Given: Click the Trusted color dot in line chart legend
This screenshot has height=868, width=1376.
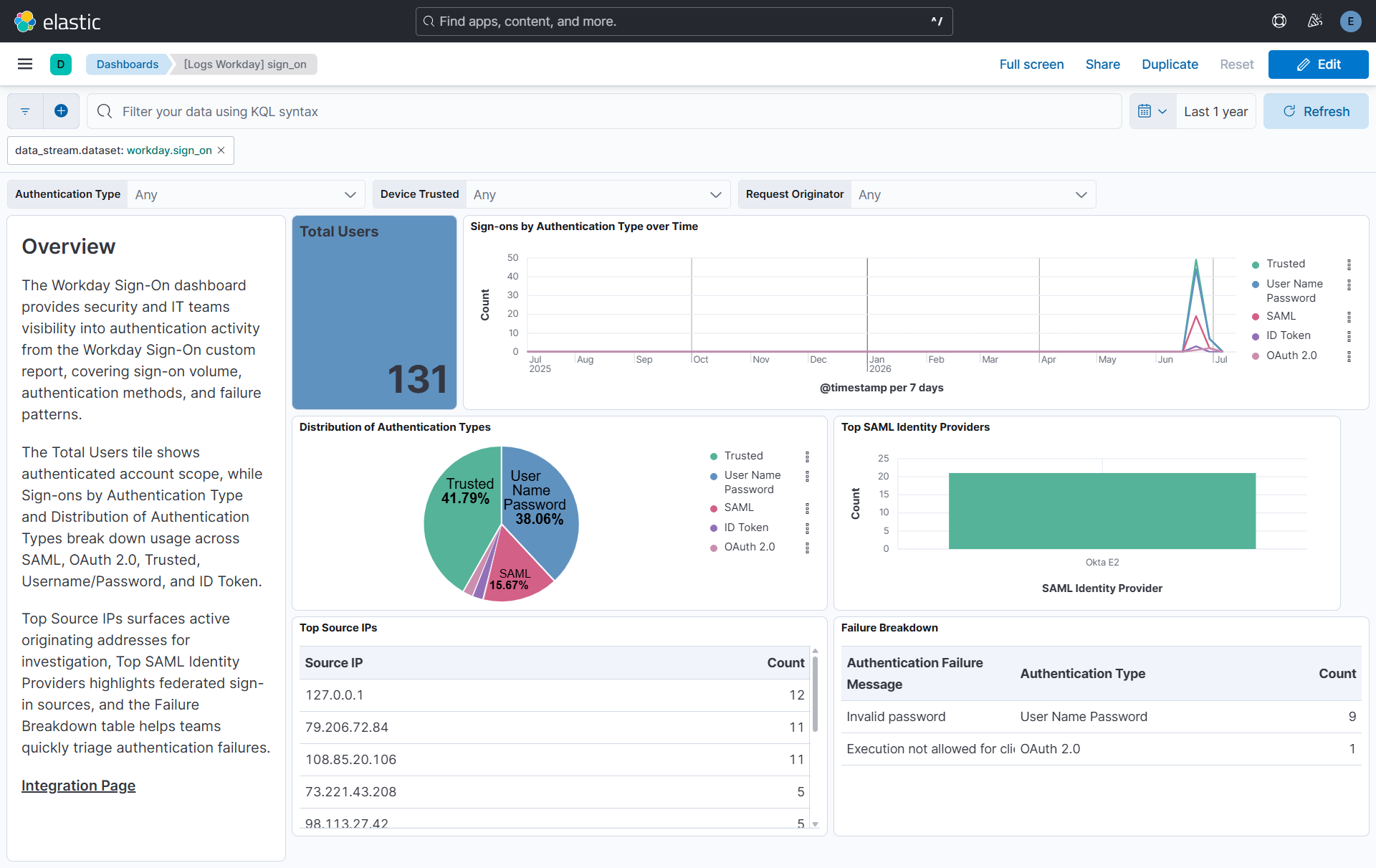Looking at the screenshot, I should point(1256,264).
